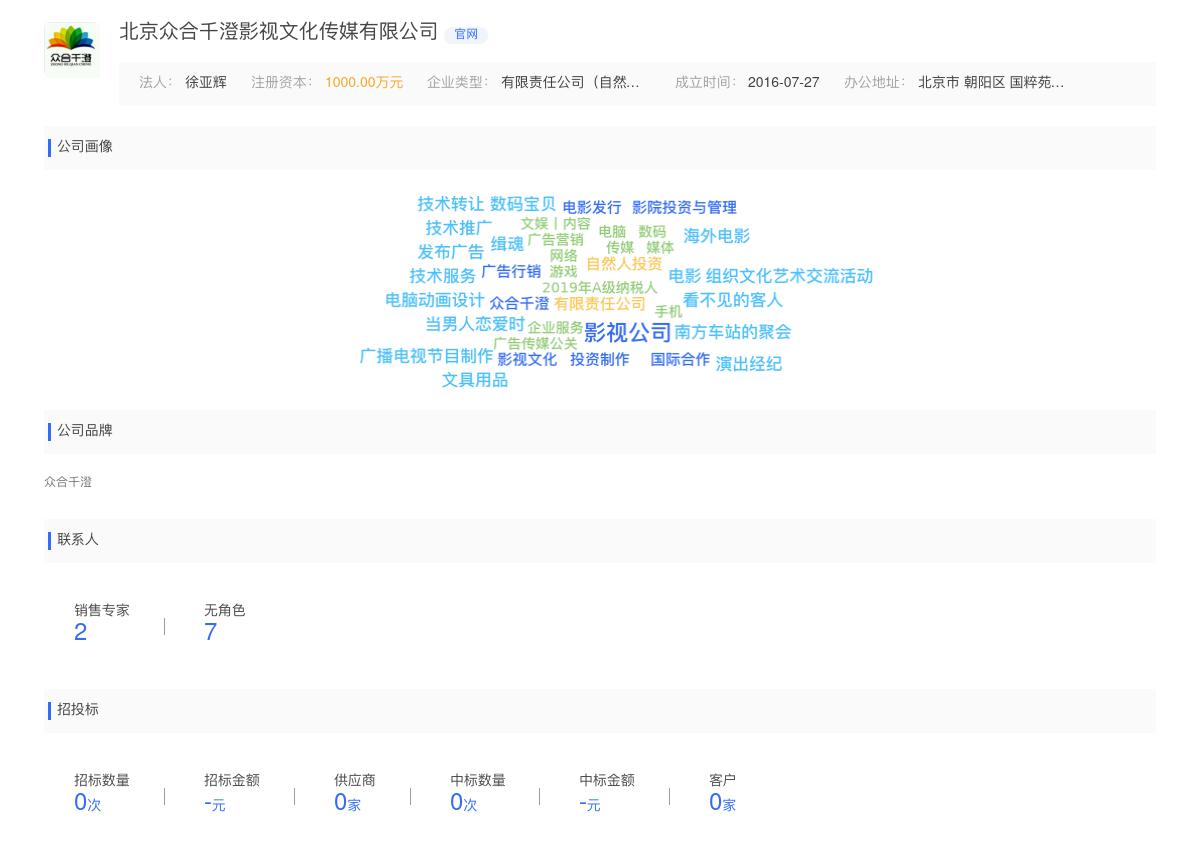
Task: Click the 广播电视节目制作 word cloud tag
Action: pos(426,356)
